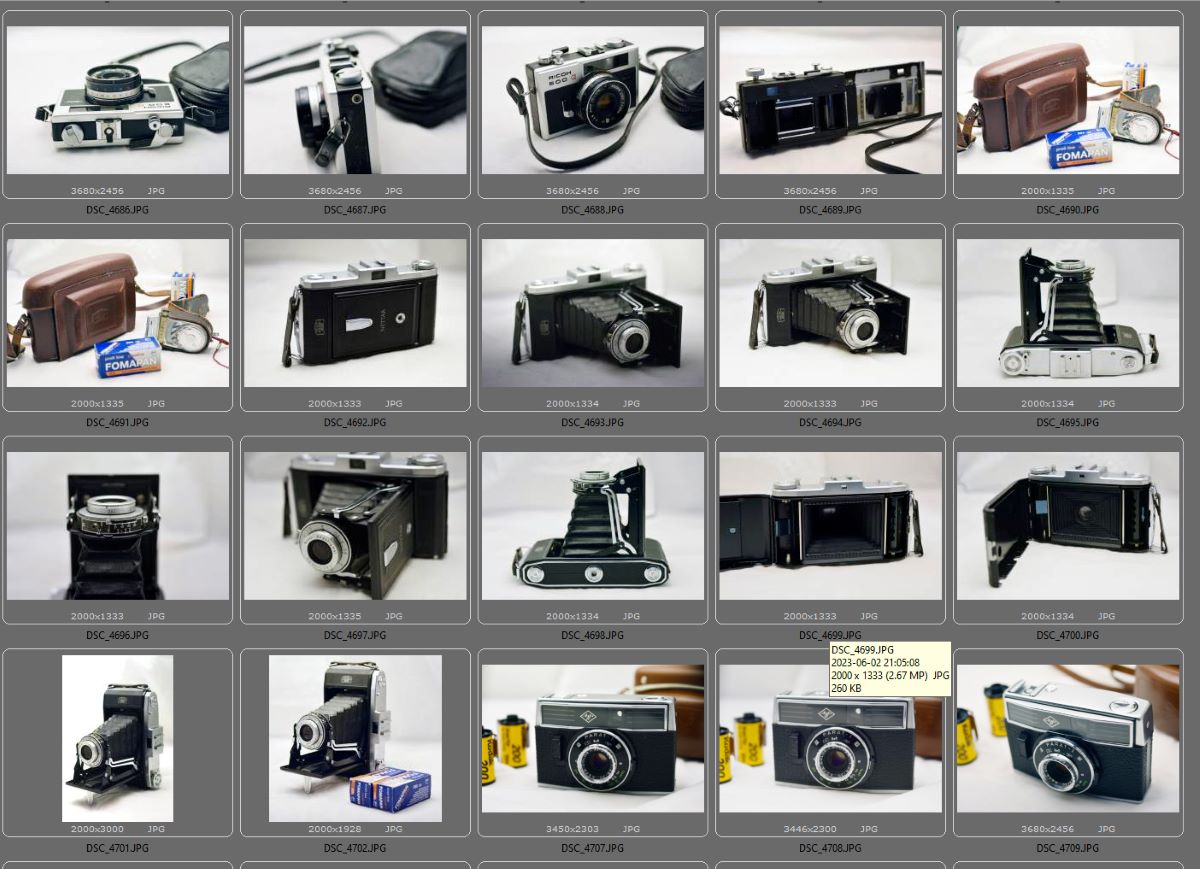This screenshot has height=869, width=1200.
Task: Click the file name DSC_4700.JPG
Action: tap(1068, 636)
